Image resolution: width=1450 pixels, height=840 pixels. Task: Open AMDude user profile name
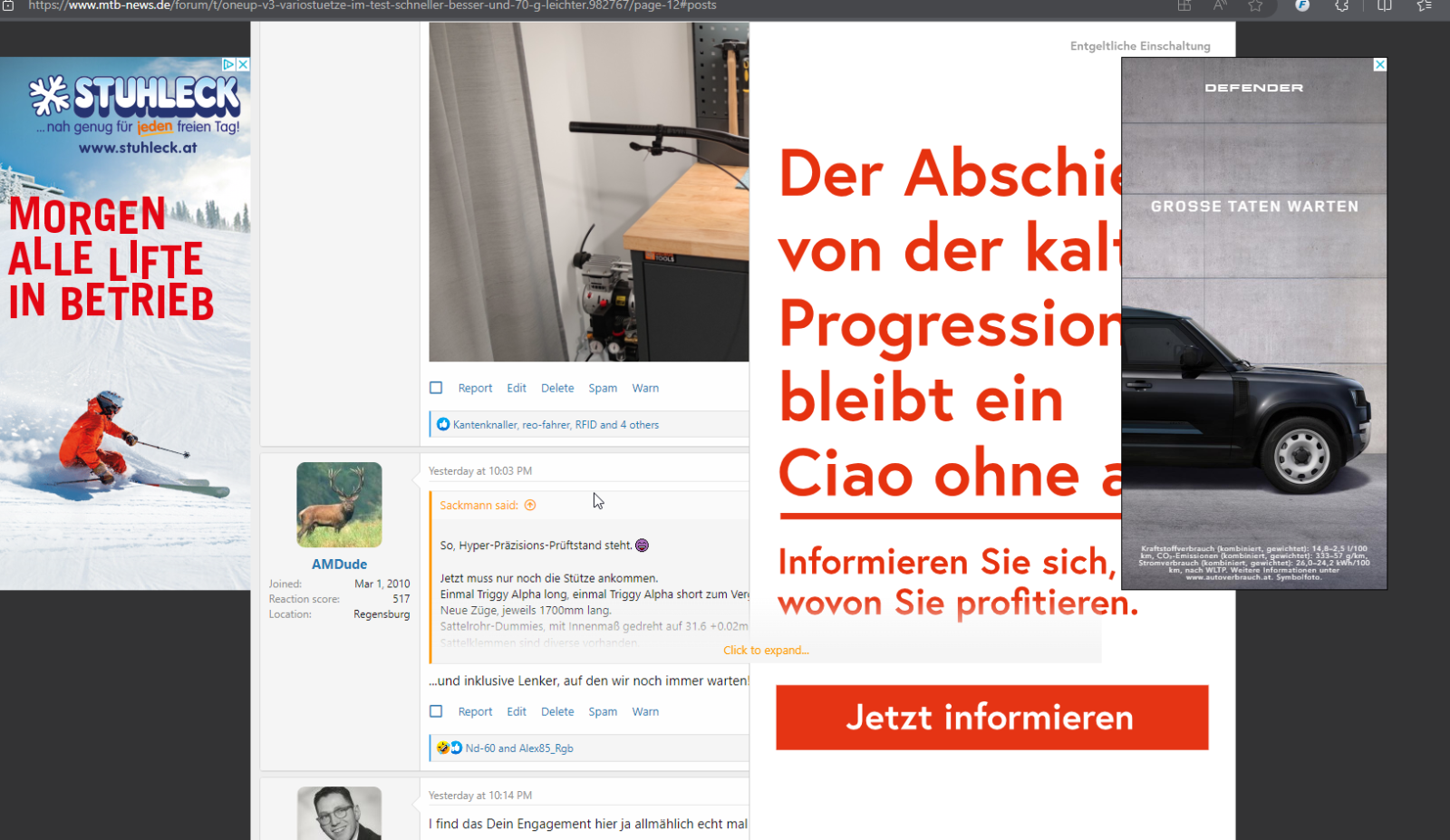339,564
